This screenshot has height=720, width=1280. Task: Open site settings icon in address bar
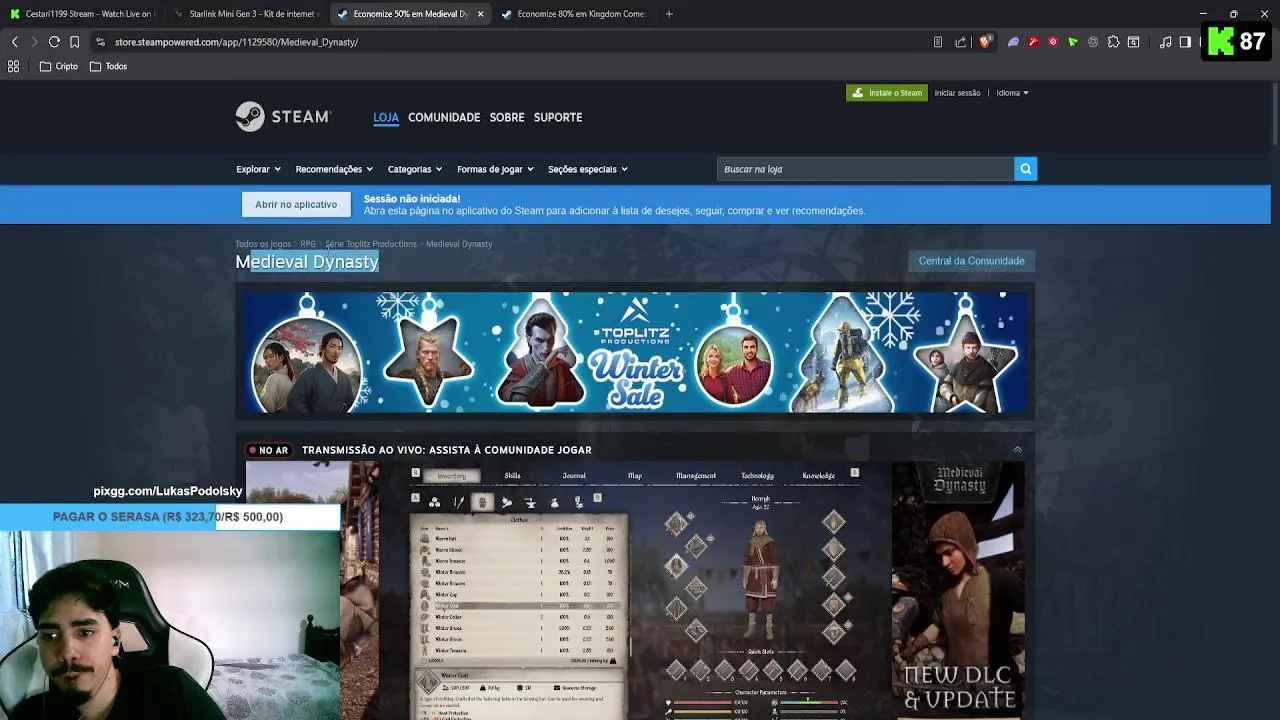click(x=100, y=42)
